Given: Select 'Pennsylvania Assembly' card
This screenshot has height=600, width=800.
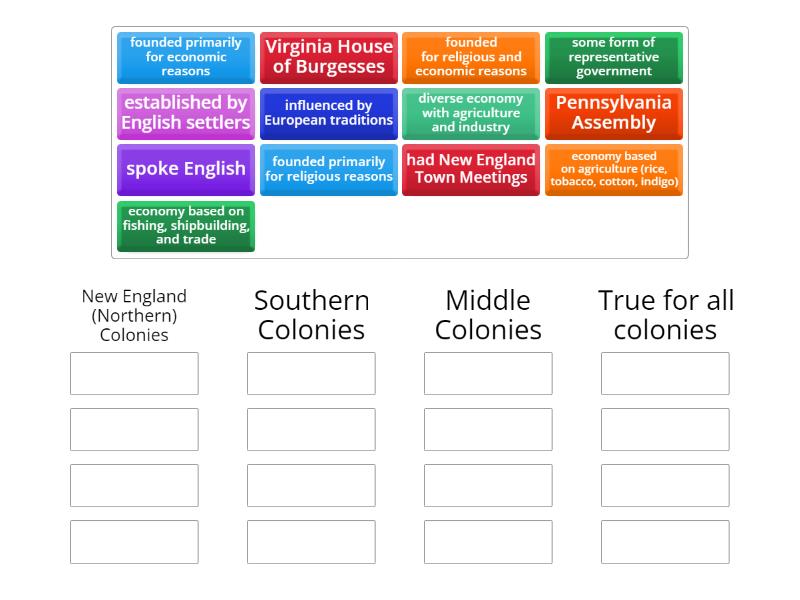Looking at the screenshot, I should coord(613,113).
